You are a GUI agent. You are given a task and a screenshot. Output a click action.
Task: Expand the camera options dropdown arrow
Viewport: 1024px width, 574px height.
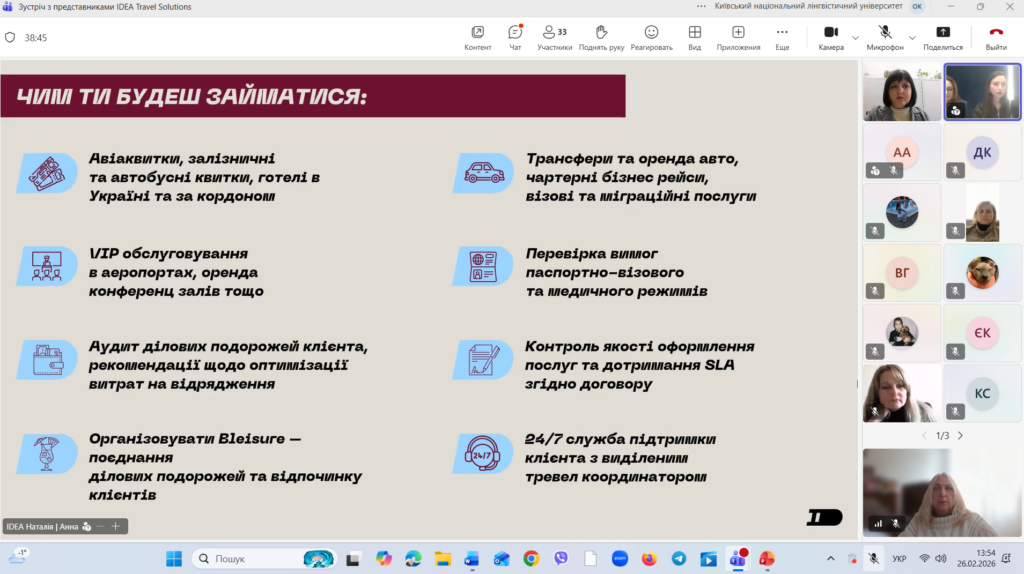[855, 38]
